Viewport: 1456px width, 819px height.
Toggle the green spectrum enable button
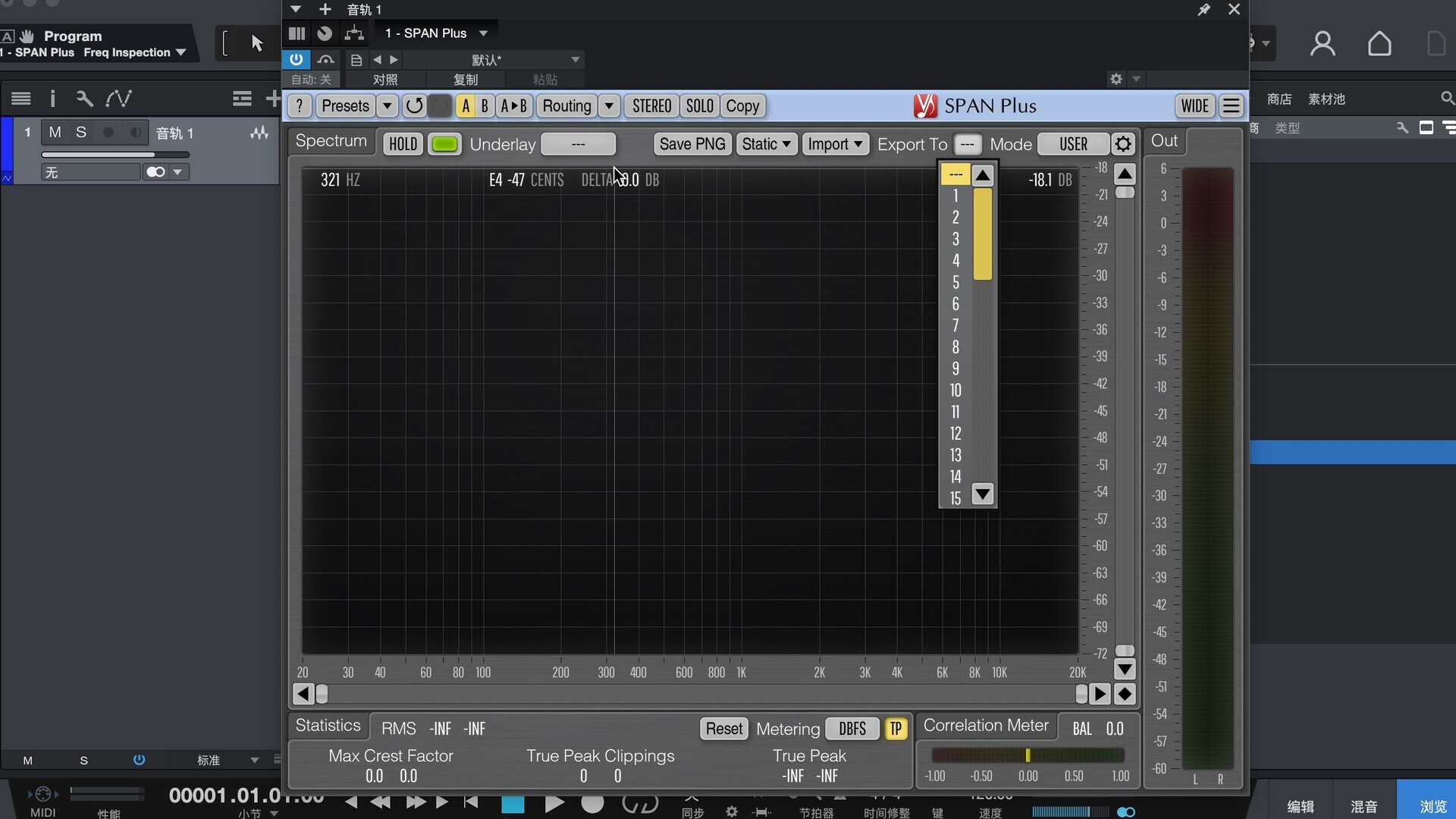[444, 144]
